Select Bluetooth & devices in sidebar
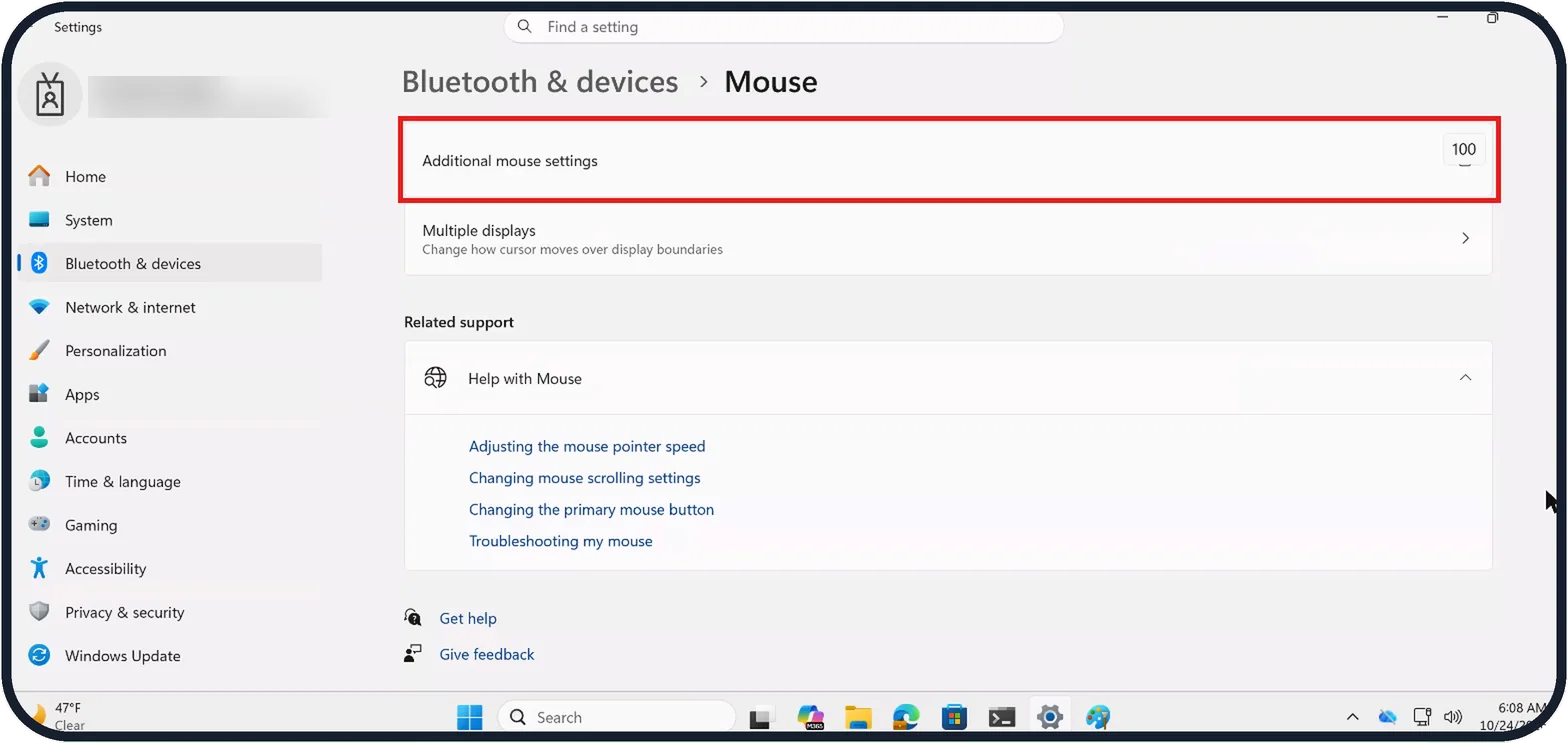1568x743 pixels. point(168,263)
